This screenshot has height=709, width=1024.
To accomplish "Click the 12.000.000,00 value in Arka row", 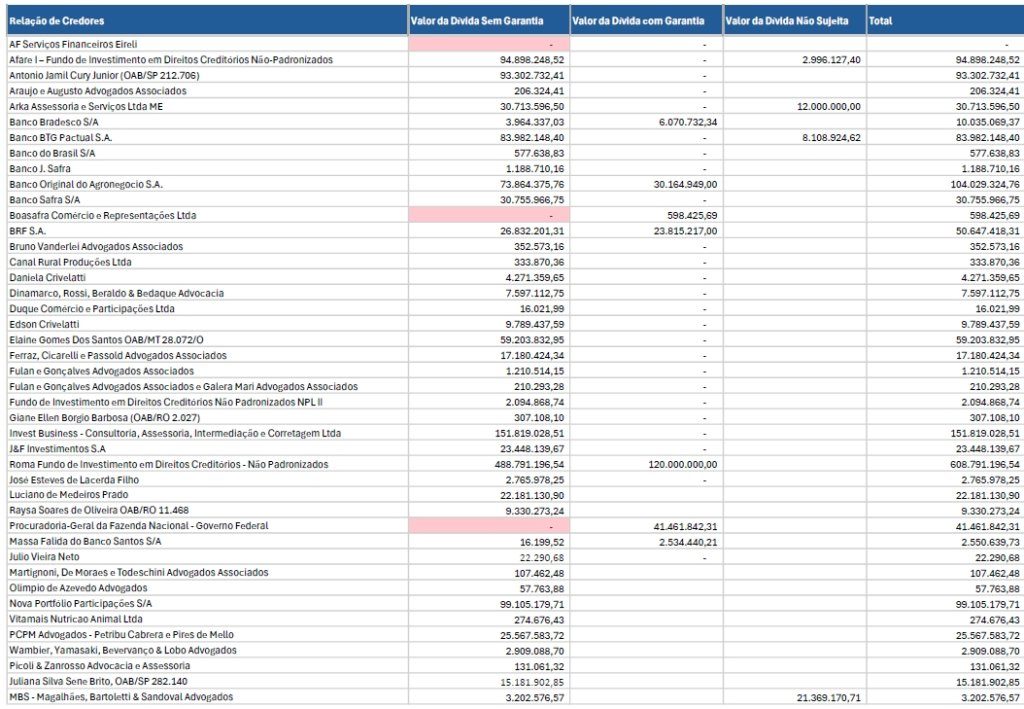I will click(x=828, y=107).
